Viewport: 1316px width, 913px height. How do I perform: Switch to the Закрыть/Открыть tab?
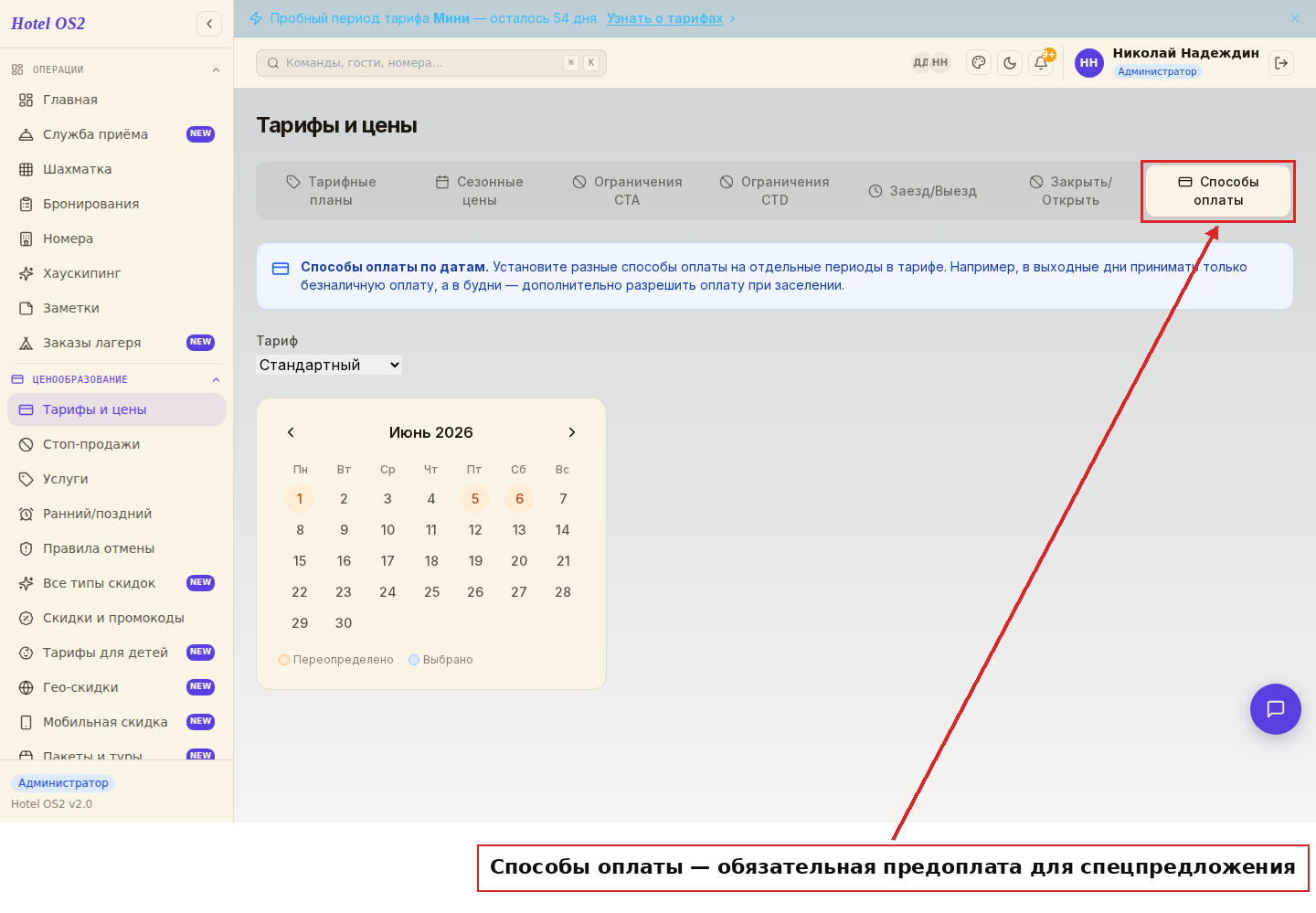click(x=1071, y=191)
